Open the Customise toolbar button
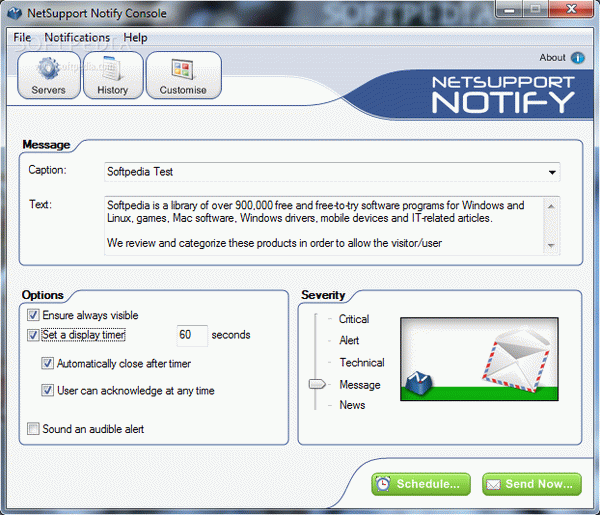 pyautogui.click(x=183, y=75)
